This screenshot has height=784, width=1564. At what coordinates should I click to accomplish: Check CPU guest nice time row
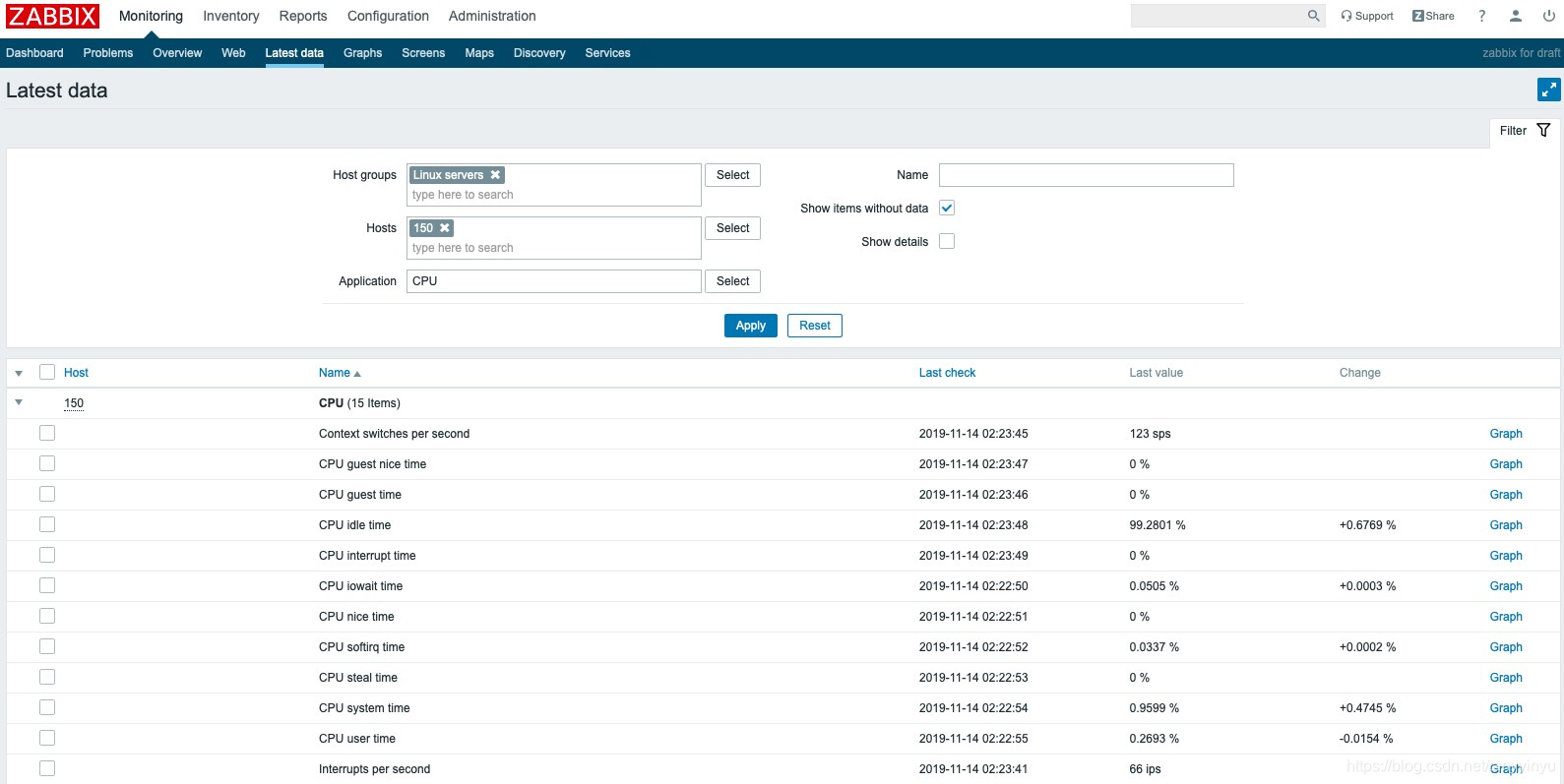point(47,463)
